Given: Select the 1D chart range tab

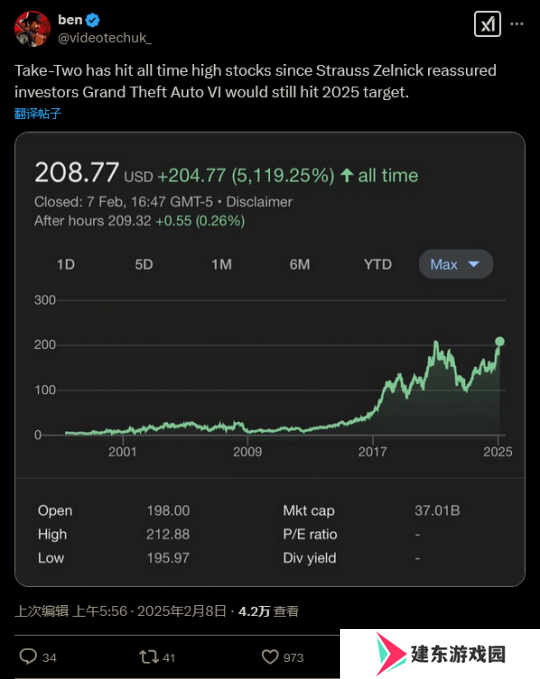Looking at the screenshot, I should 66,264.
